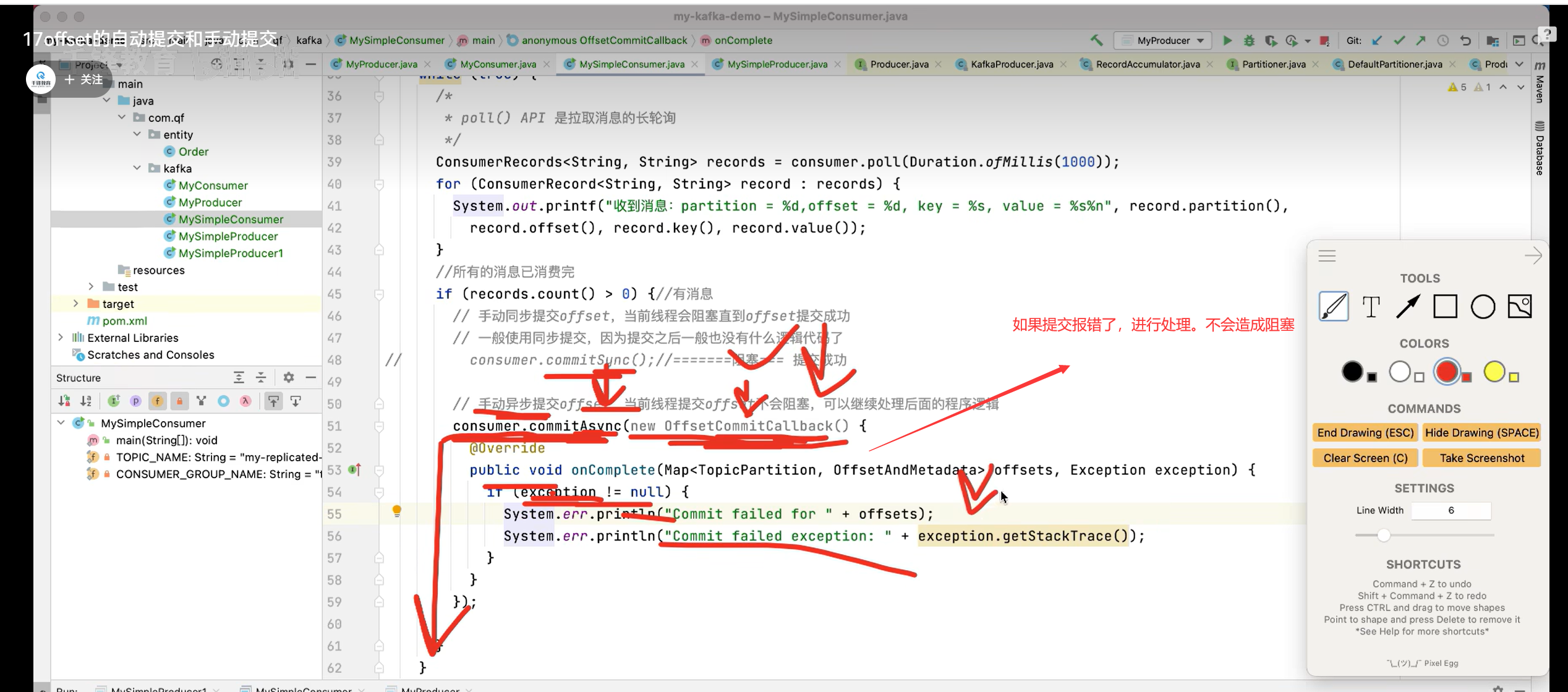Collapse the kafka package folder

137,168
